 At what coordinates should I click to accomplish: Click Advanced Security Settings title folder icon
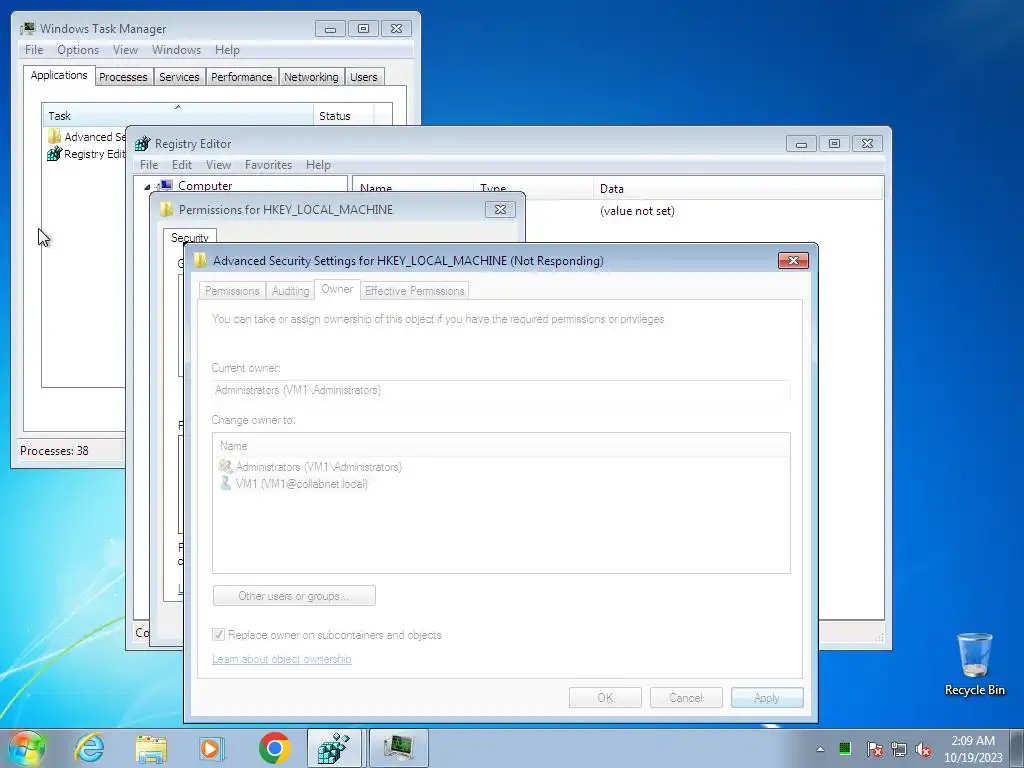200,261
